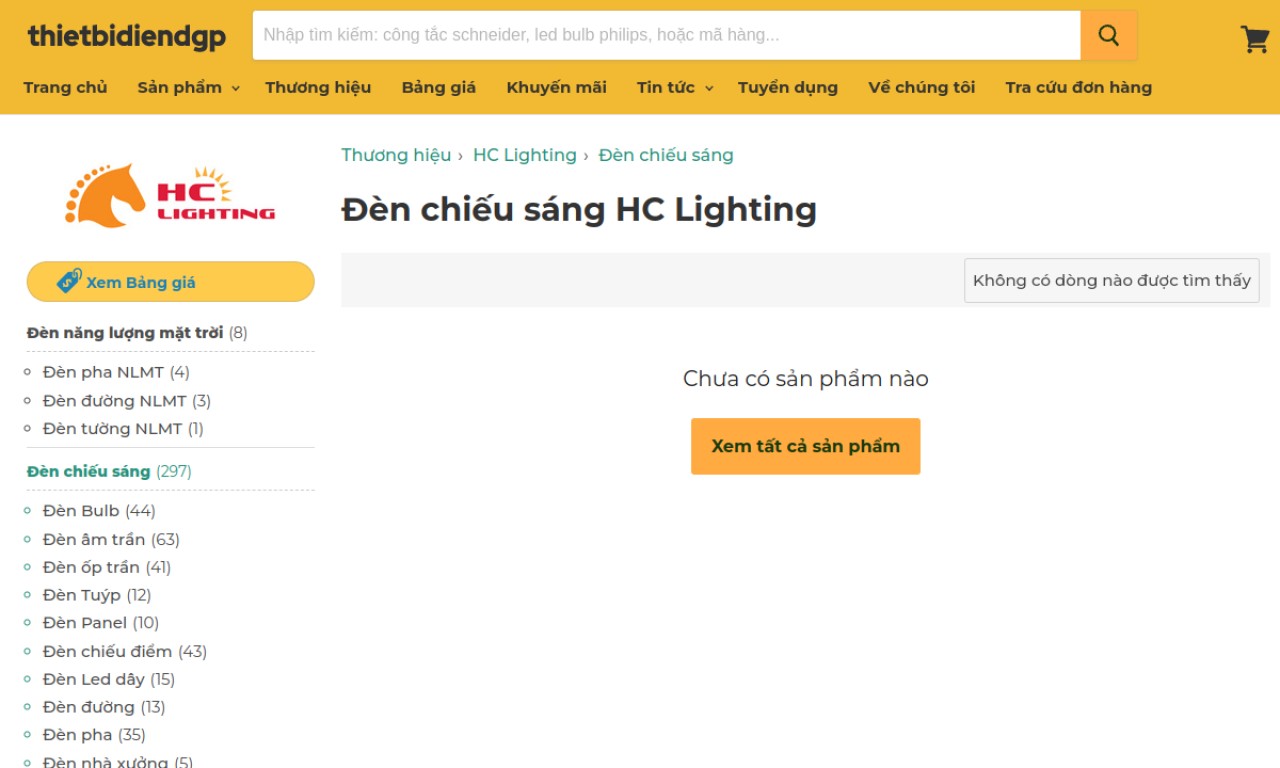Open Bảng giá menu item
The image size is (1280, 768).
coord(439,87)
